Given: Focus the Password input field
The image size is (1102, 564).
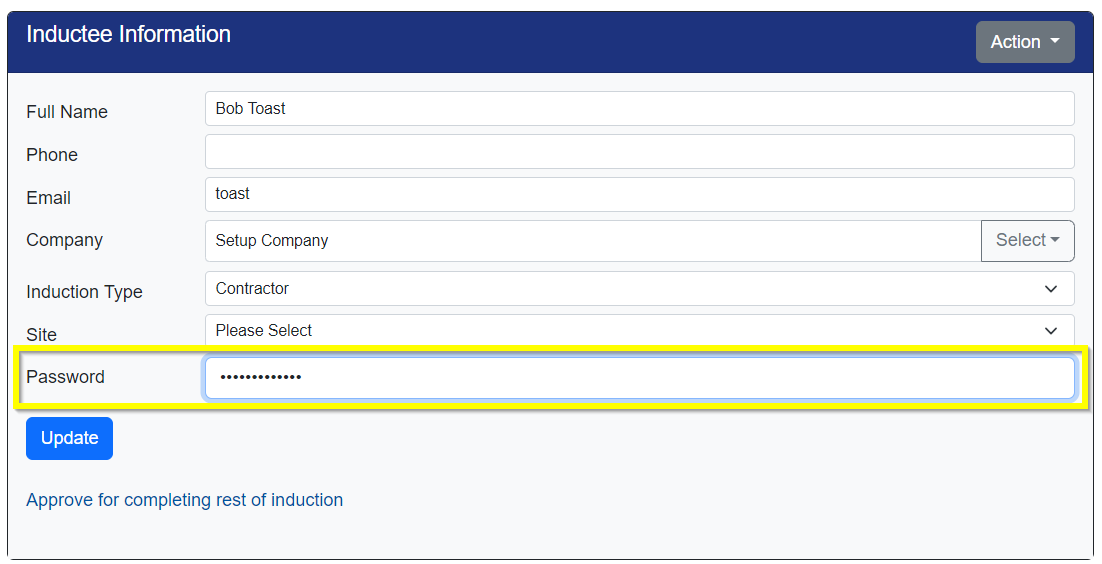Looking at the screenshot, I should coord(640,378).
